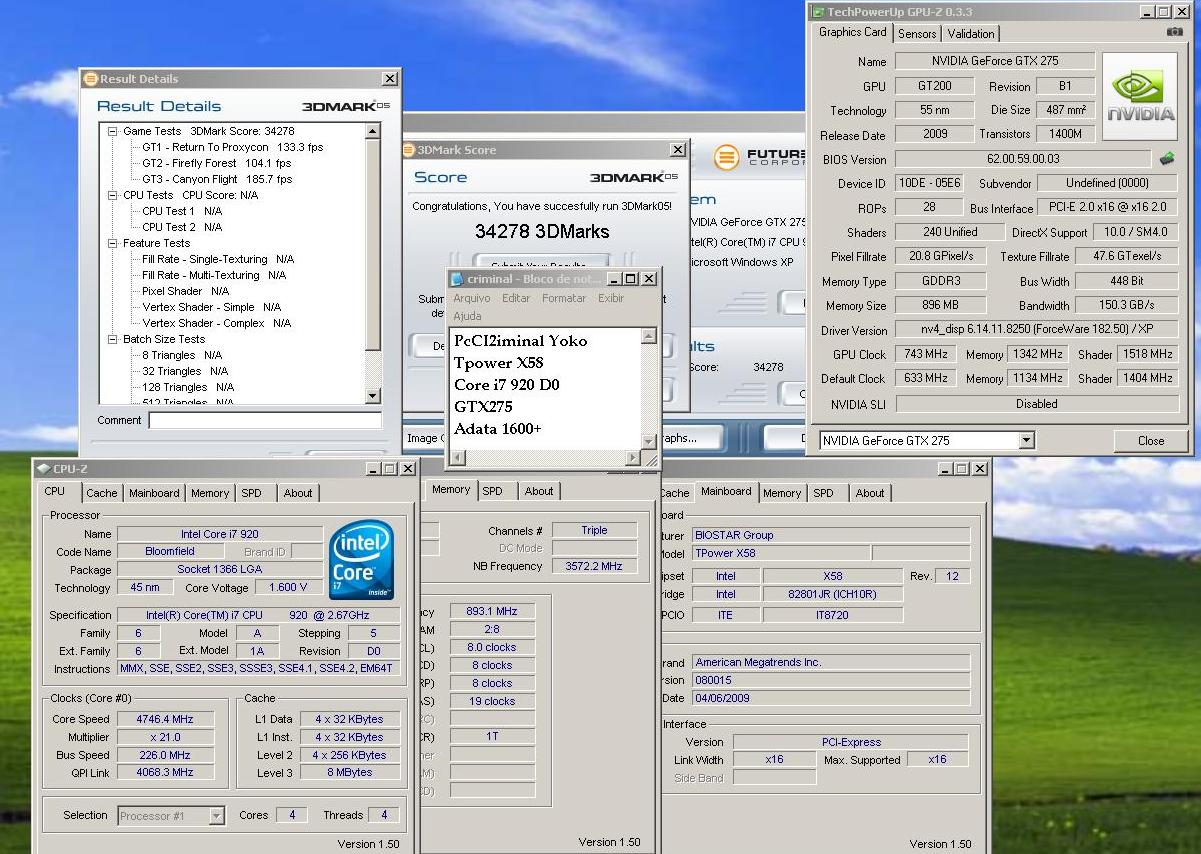Click the NB Frequency 3572.2 MHz value
This screenshot has width=1201, height=854.
[594, 566]
